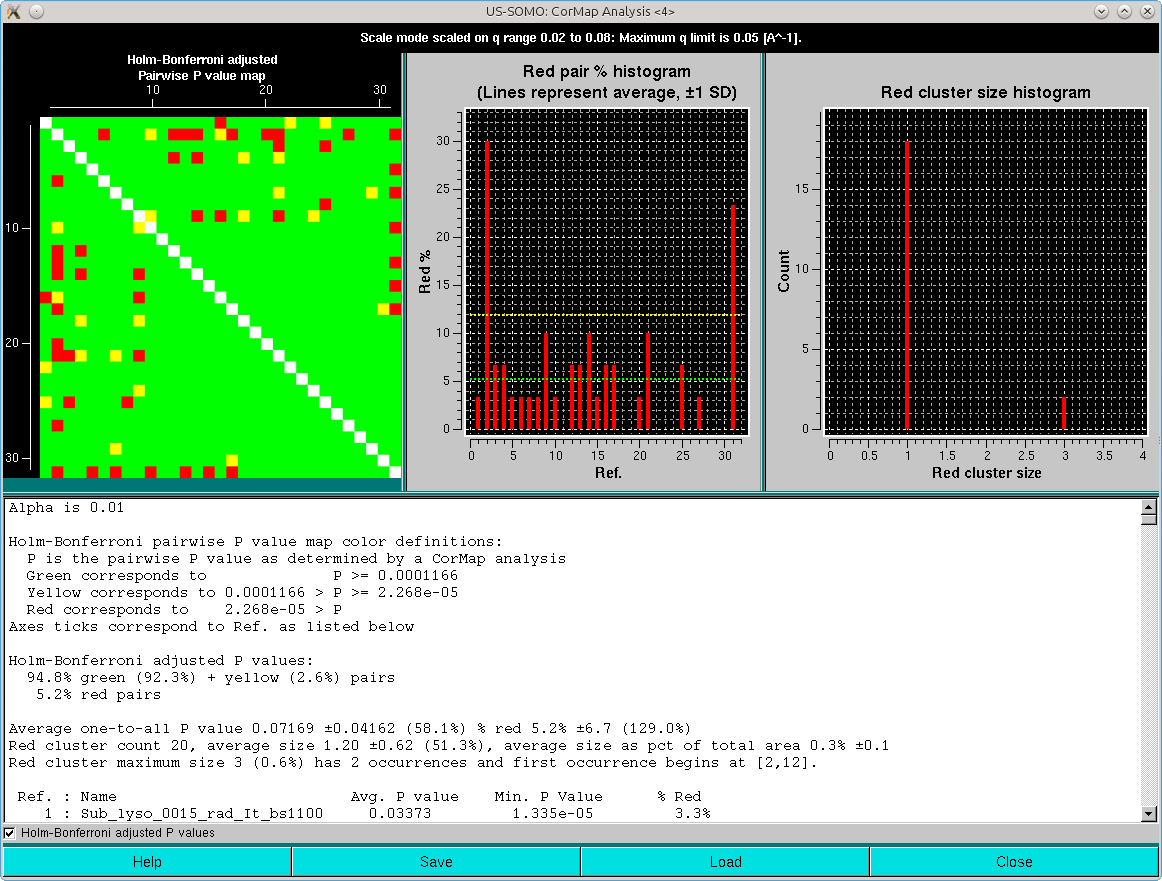The image size is (1162, 881).
Task: Load a saved CorMap analysis
Action: point(725,861)
